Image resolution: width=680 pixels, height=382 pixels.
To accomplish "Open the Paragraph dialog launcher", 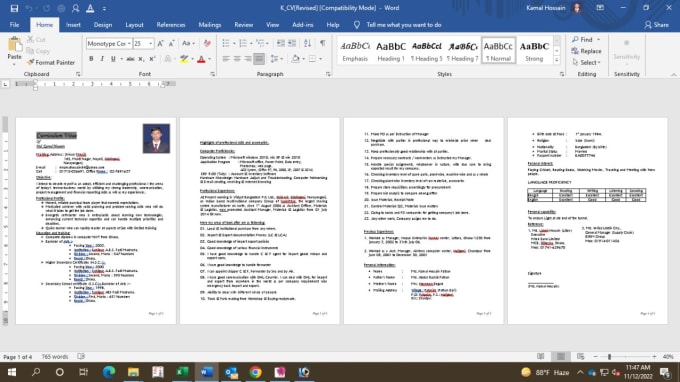I will click(x=328, y=74).
